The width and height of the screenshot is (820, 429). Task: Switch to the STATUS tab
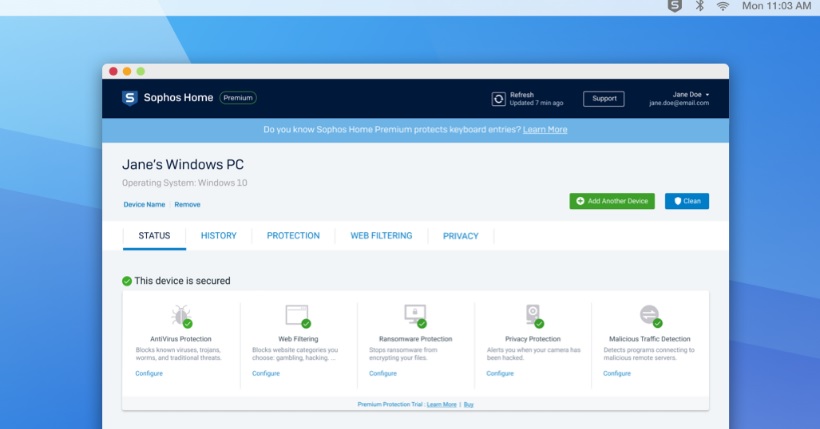(x=154, y=236)
